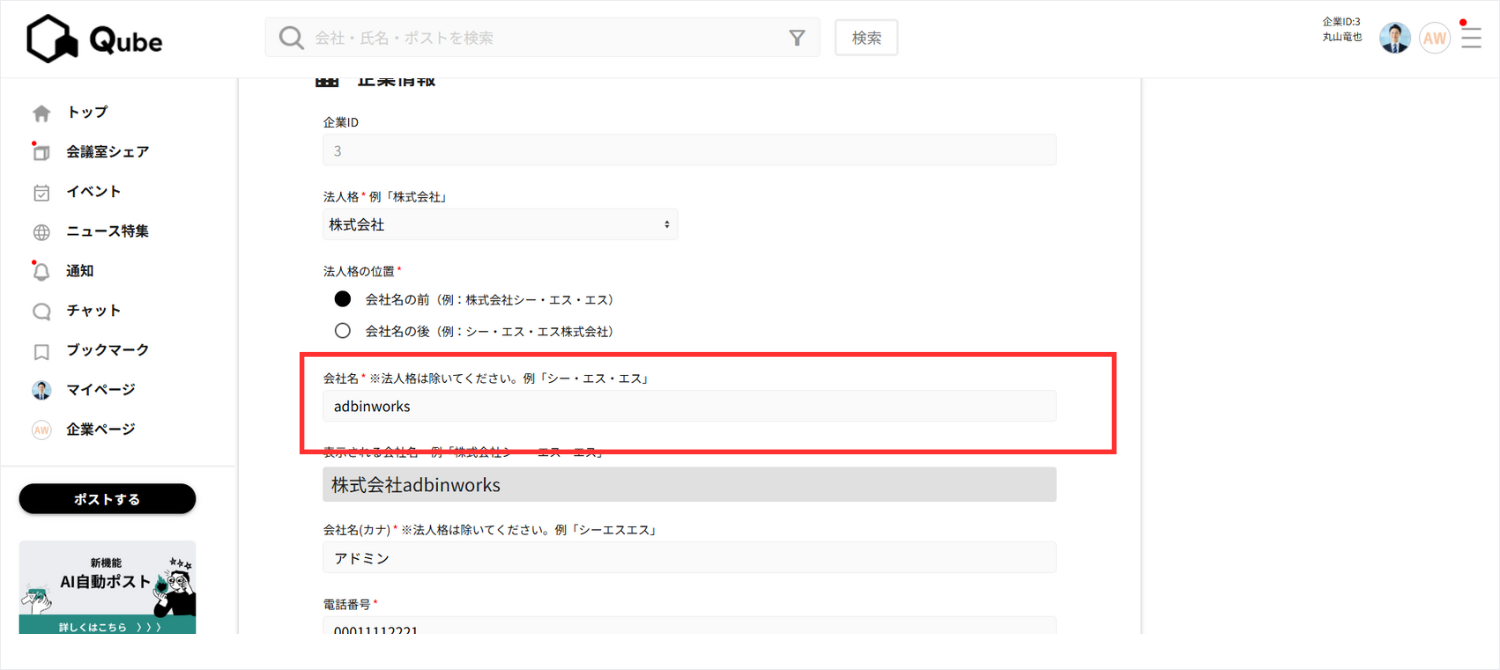Select the 会社名の前 radio button
The image size is (1500, 670).
(342, 298)
